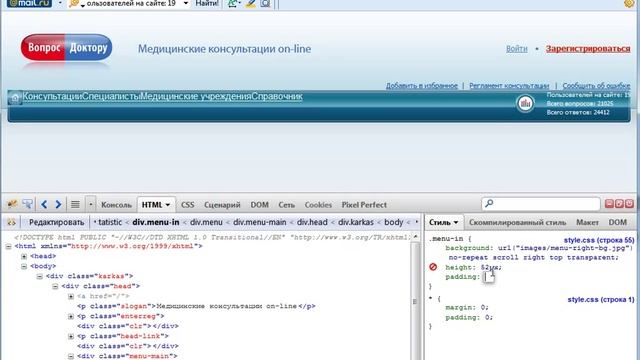Collapse the div class menu-main node

(71, 356)
